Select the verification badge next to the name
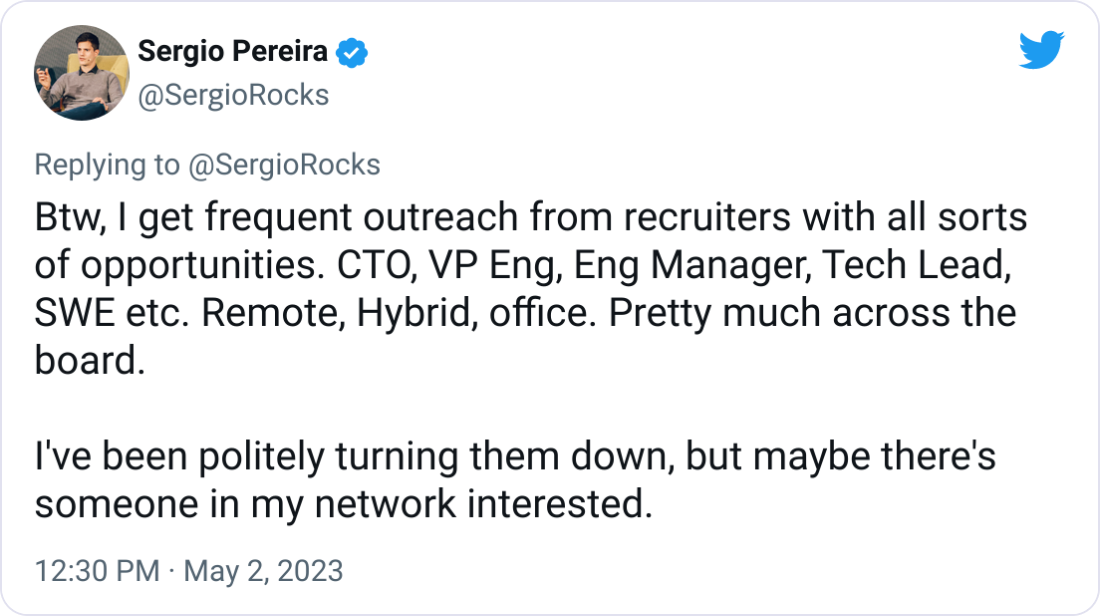The height and width of the screenshot is (616, 1100). (x=352, y=52)
